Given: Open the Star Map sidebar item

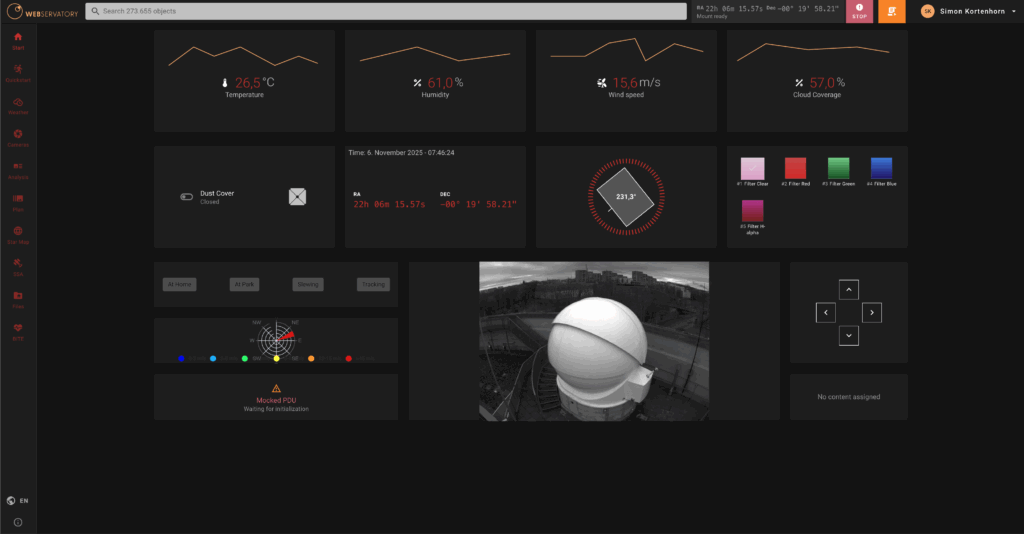Looking at the screenshot, I should click(x=17, y=235).
